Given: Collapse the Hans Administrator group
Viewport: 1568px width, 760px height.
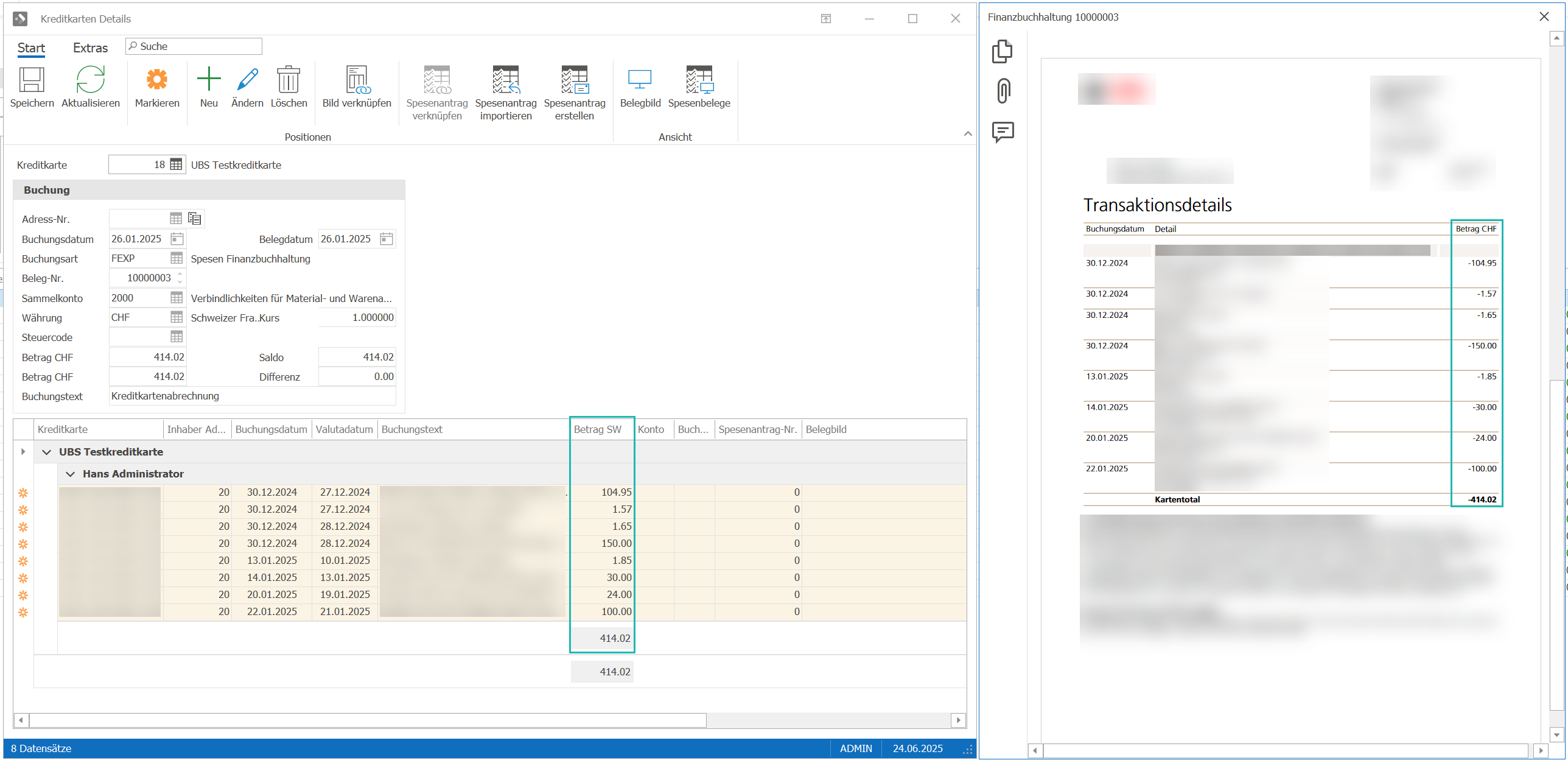Looking at the screenshot, I should pos(70,474).
